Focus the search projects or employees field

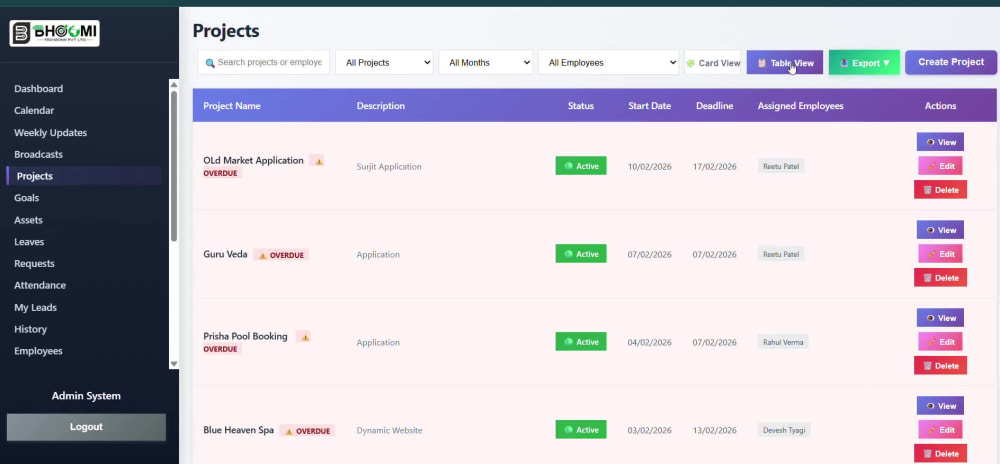pos(263,62)
